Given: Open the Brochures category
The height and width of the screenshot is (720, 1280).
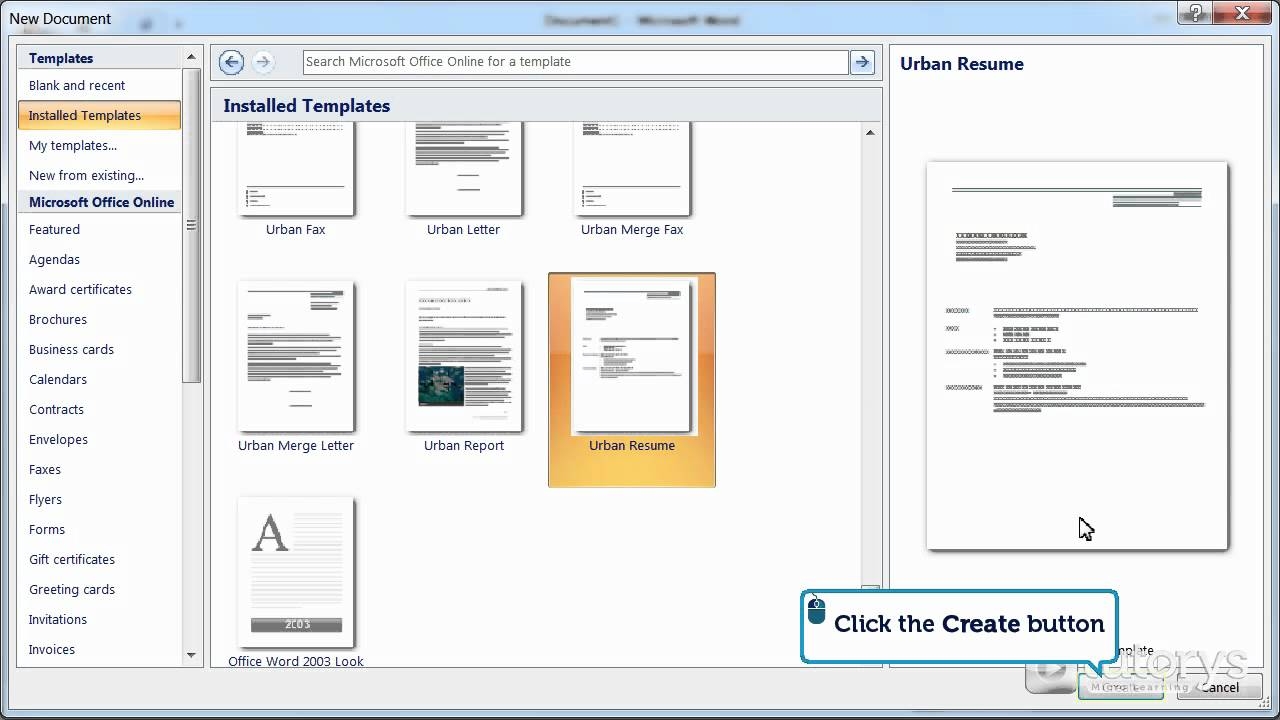Looking at the screenshot, I should [x=99, y=319].
